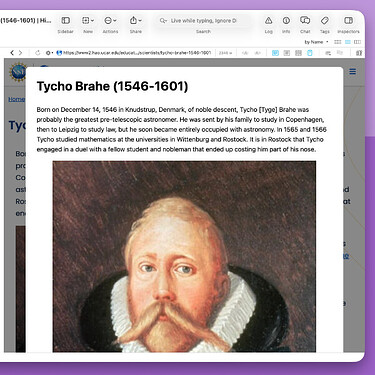
Task: Toggle the Inspectors panel icon
Action: 348,21
